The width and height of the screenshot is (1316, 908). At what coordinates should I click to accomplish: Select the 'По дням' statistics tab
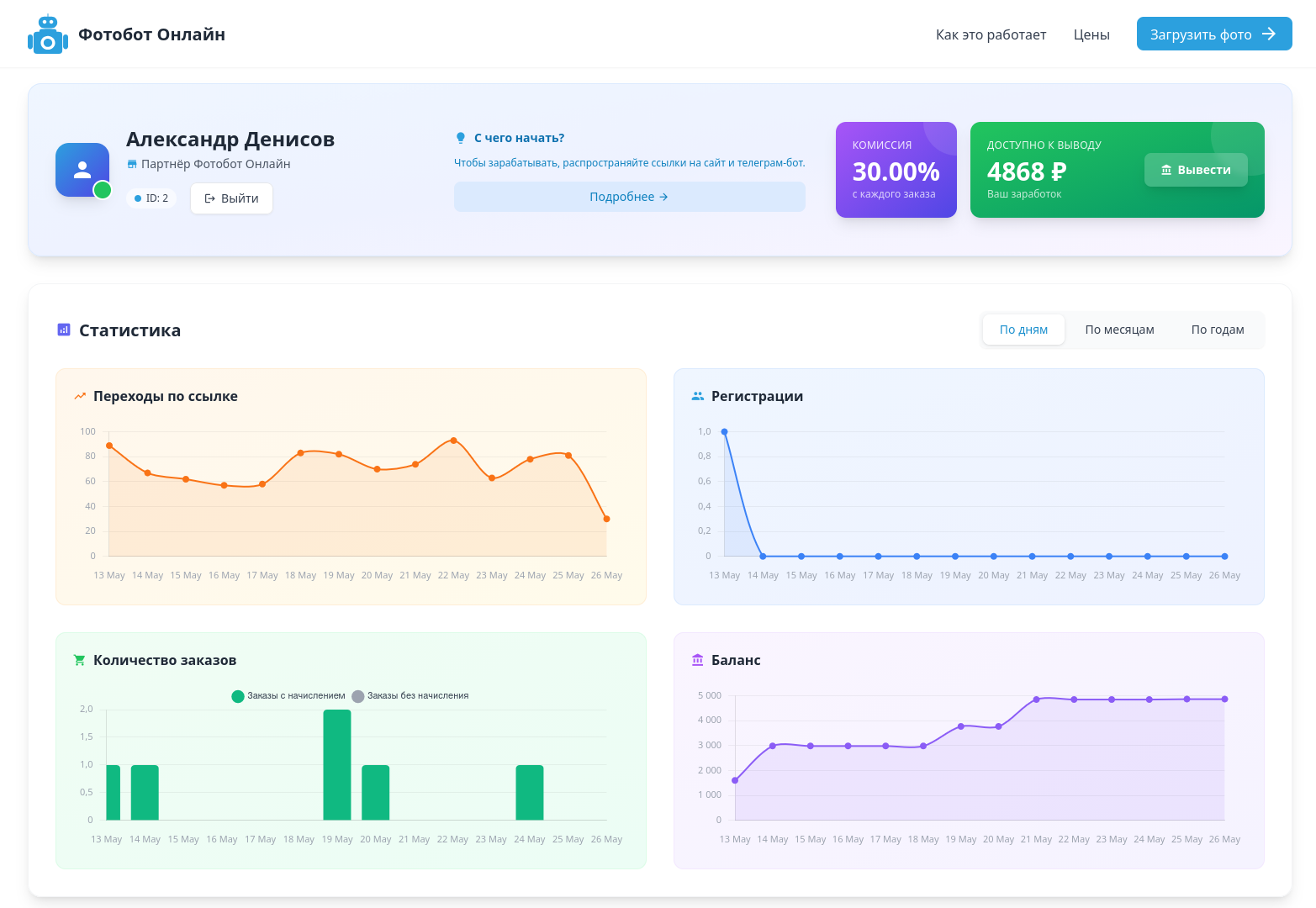1023,330
